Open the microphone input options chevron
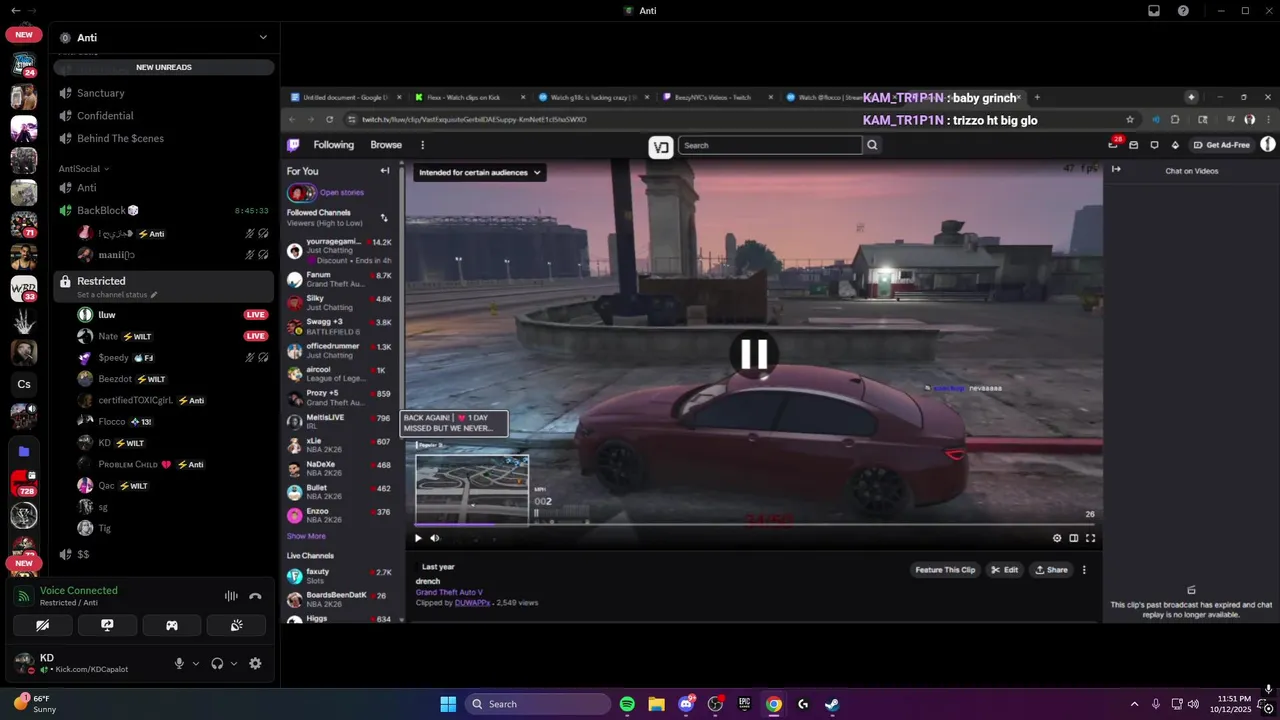1280x720 pixels. 195,663
